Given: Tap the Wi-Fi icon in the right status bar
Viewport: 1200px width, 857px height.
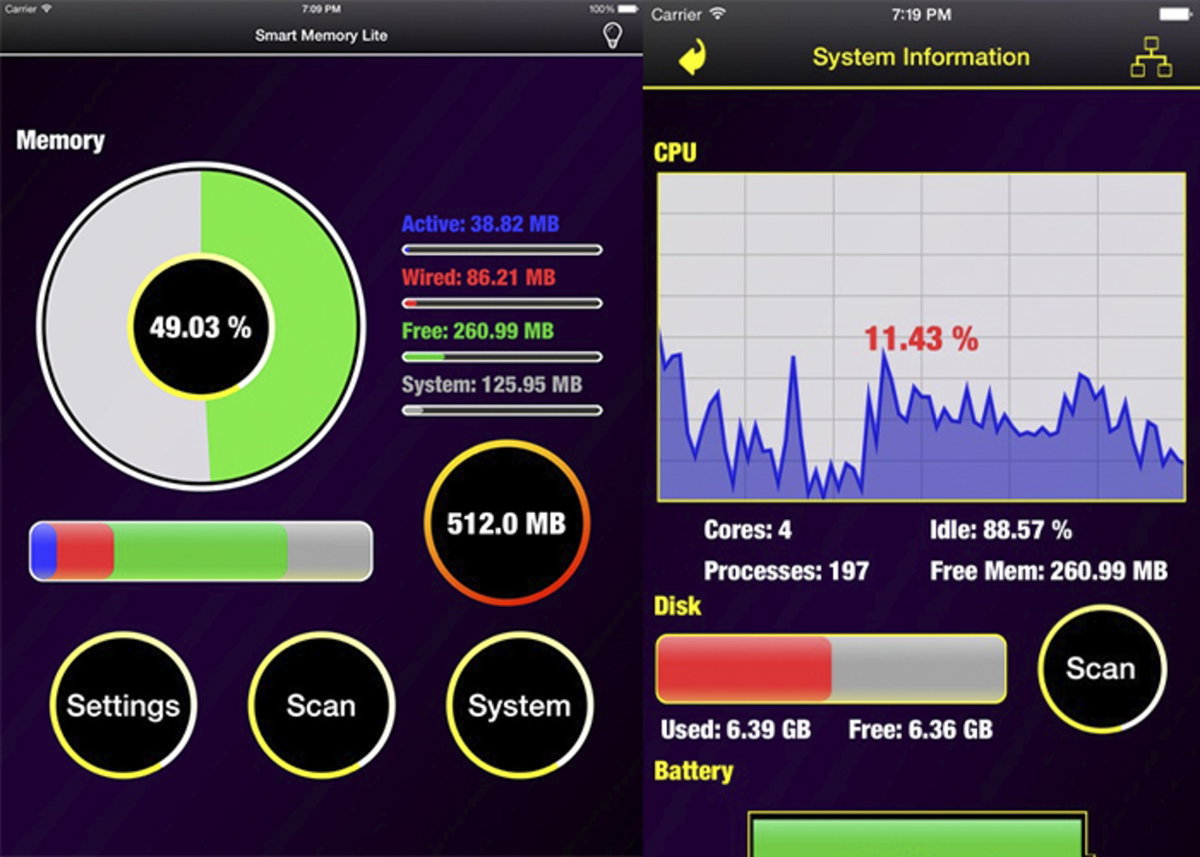Looking at the screenshot, I should pyautogui.click(x=717, y=14).
